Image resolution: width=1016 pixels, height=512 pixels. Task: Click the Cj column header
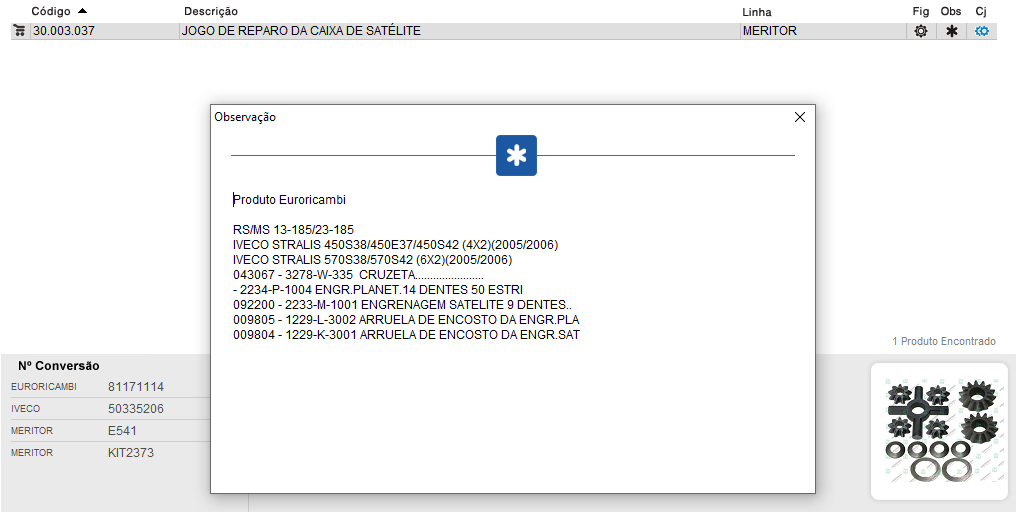tap(981, 11)
